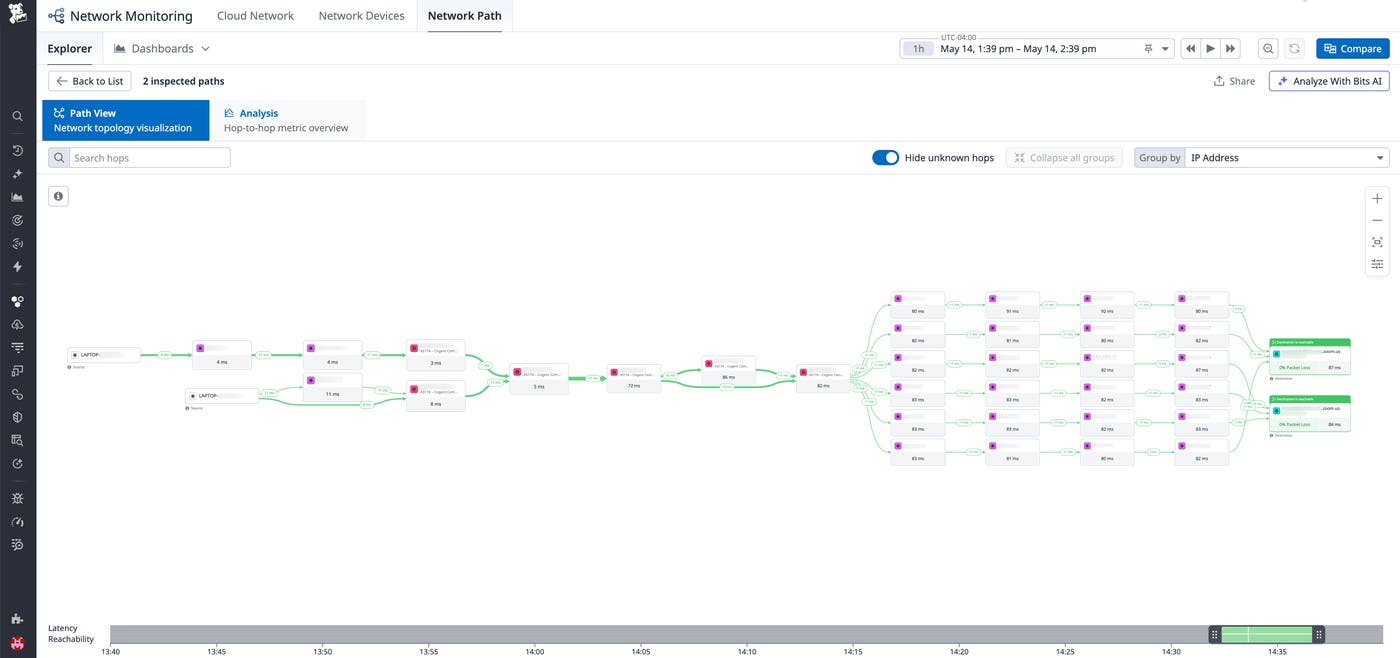
Task: Switch to the Network Devices tab
Action: (361, 16)
